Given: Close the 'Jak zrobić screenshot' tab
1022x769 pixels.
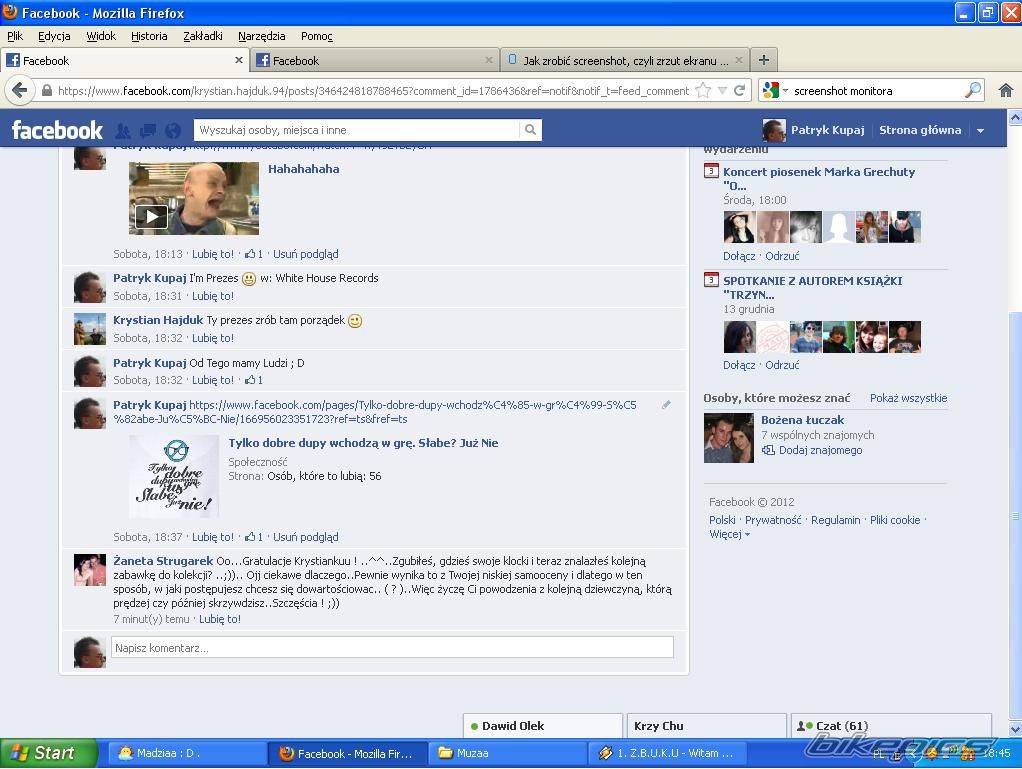Looking at the screenshot, I should 738,60.
